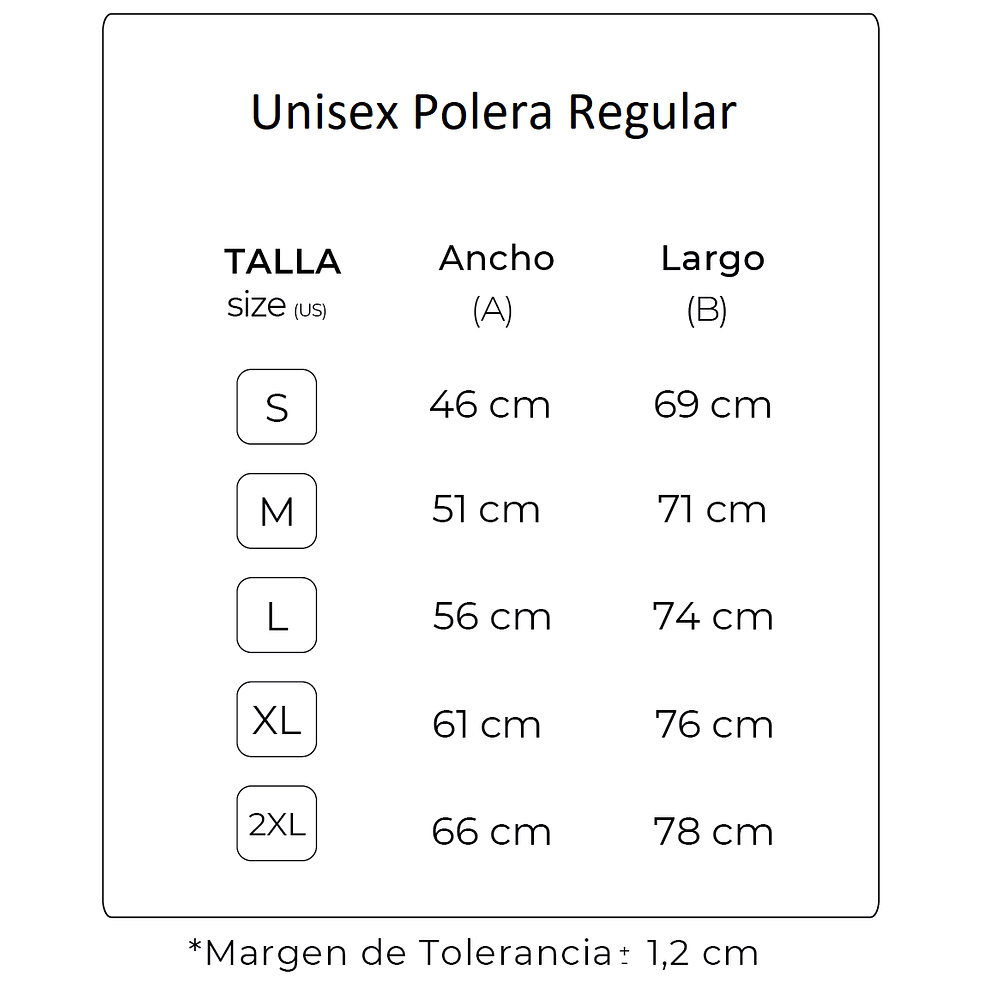Screen dimensions: 1000x1000
Task: Click the 71 cm length value
Action: tap(712, 510)
